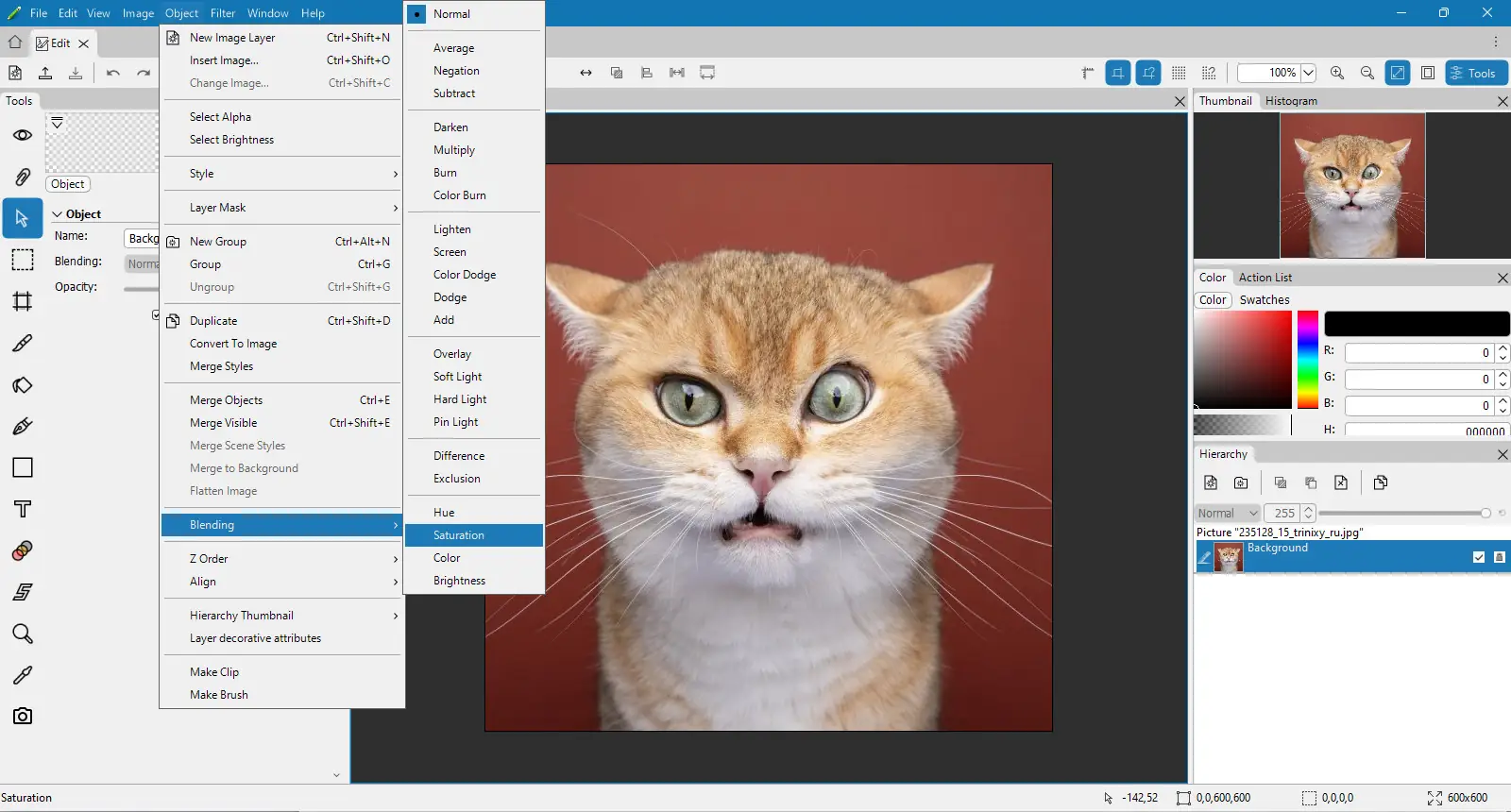Click the Hierarchy opacity slider
The width and height of the screenshot is (1511, 812).
click(1402, 513)
